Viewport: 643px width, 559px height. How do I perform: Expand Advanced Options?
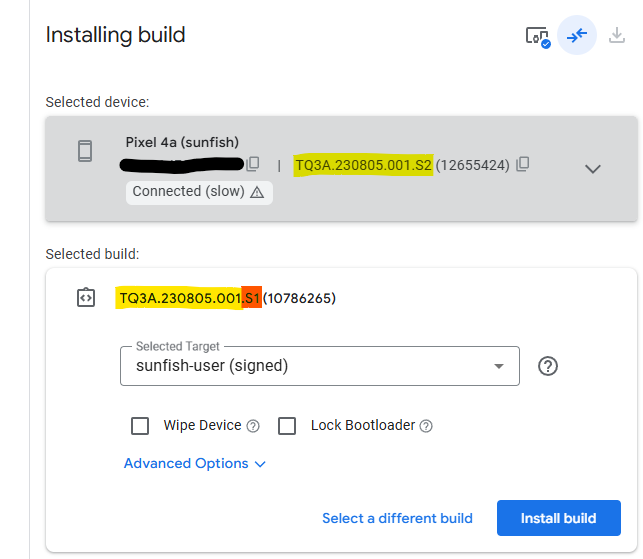(x=195, y=464)
